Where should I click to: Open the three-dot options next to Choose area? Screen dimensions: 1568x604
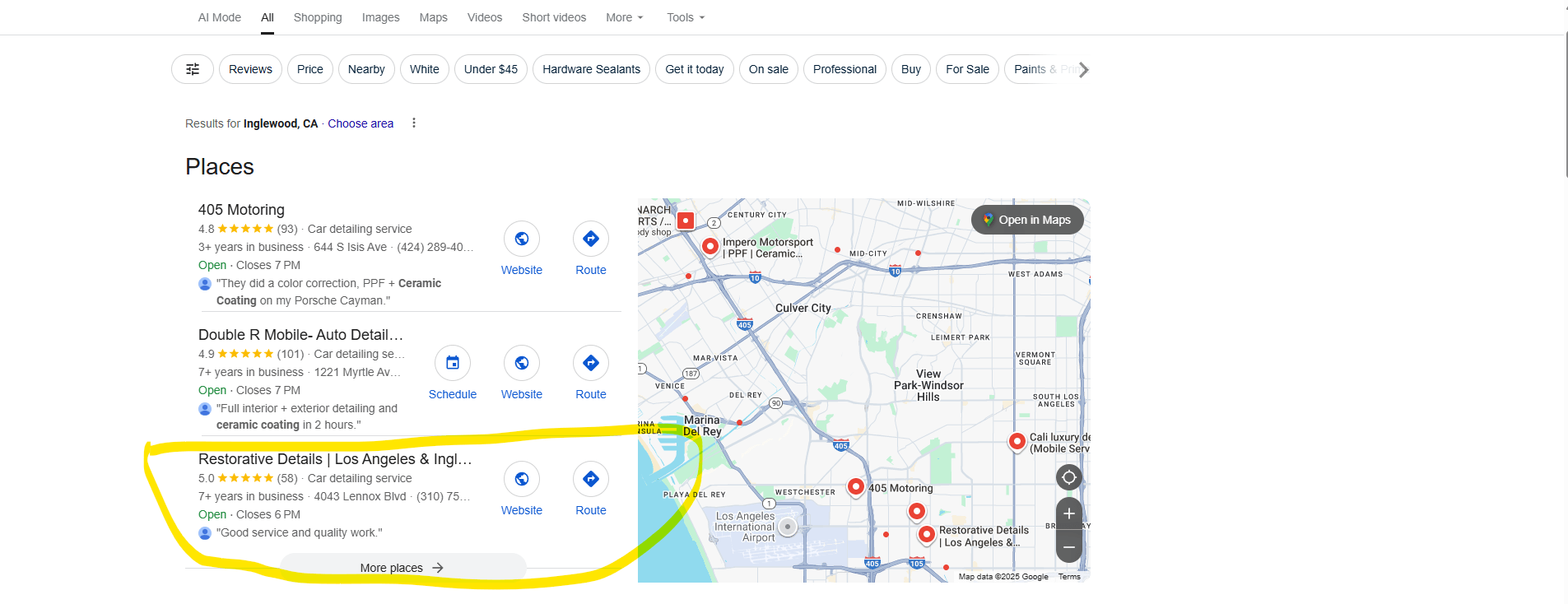[x=414, y=123]
